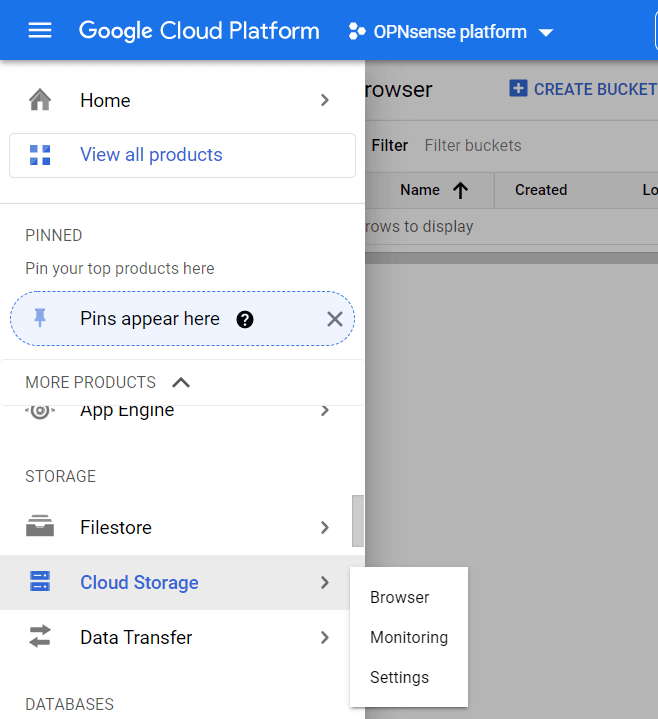Screen dimensions: 658x719
Task: Click the View all products grid icon
Action: [40, 155]
